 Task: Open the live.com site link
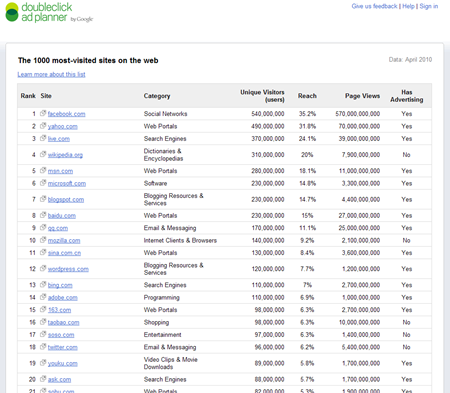click(59, 139)
